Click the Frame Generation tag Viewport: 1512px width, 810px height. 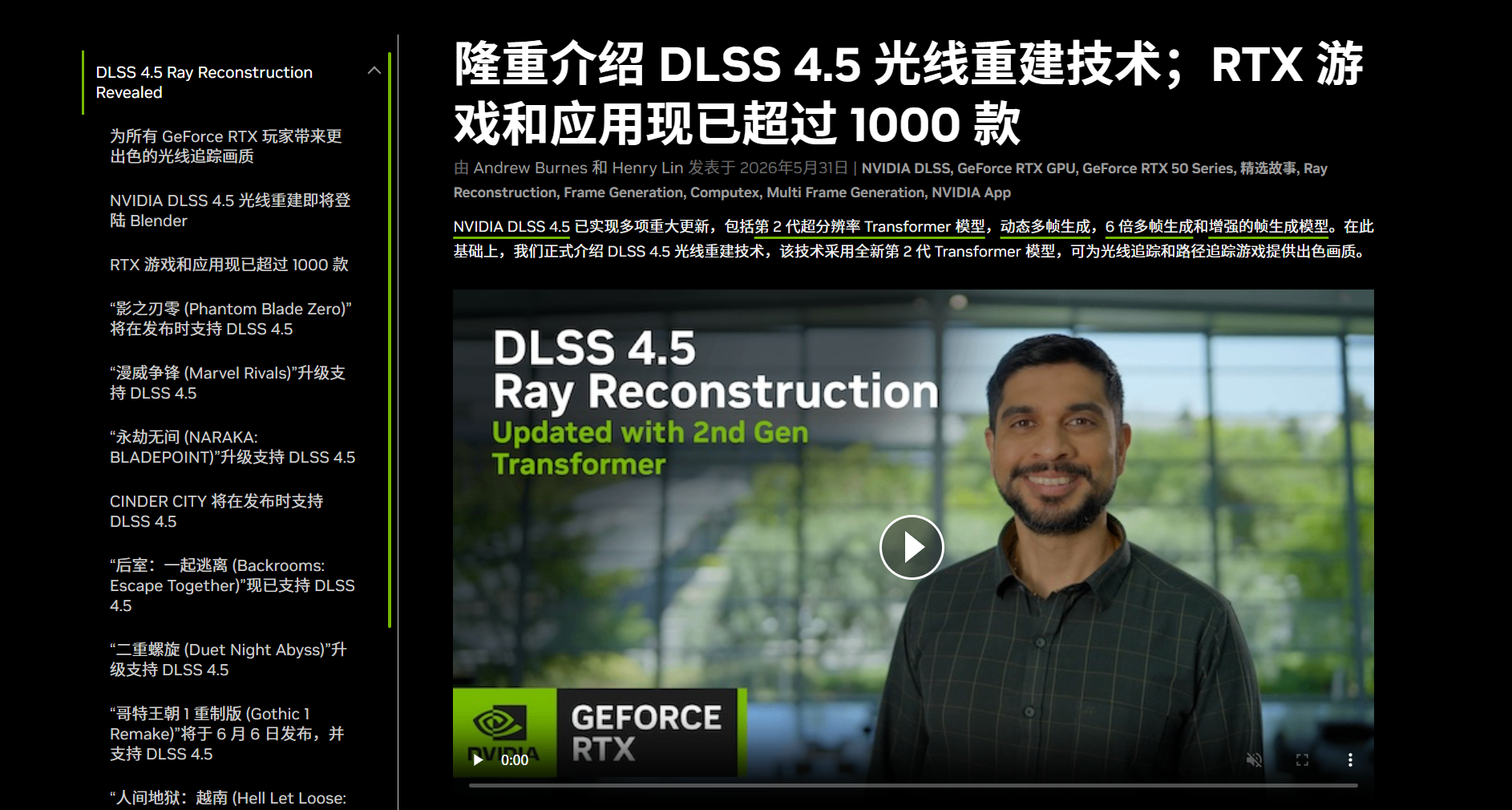[624, 192]
